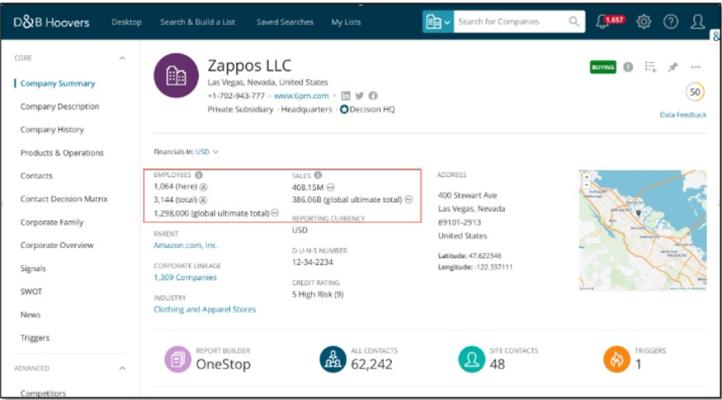Open search type dropdown beside search box
This screenshot has height=400, width=722.
point(438,21)
